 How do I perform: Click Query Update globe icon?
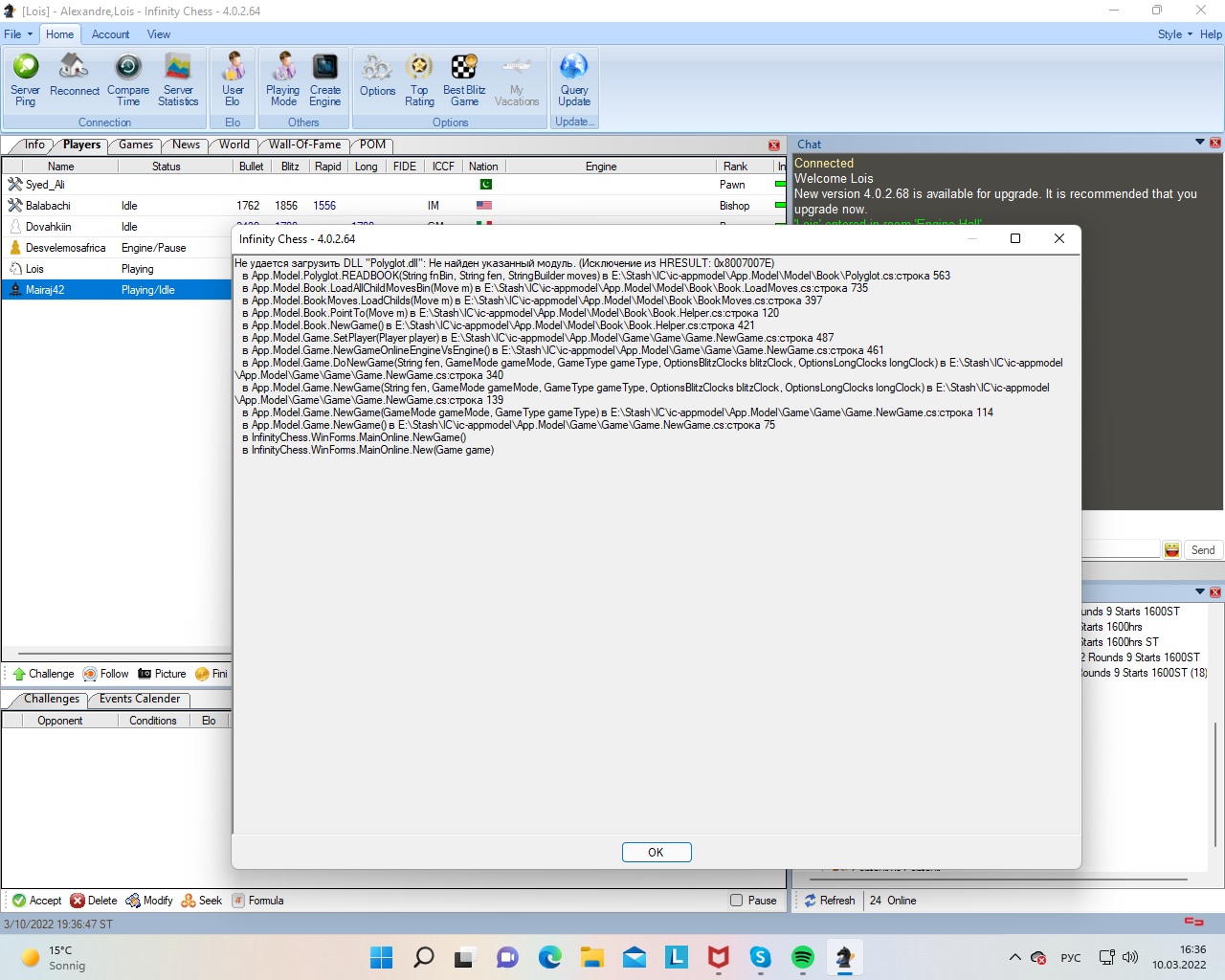click(574, 78)
